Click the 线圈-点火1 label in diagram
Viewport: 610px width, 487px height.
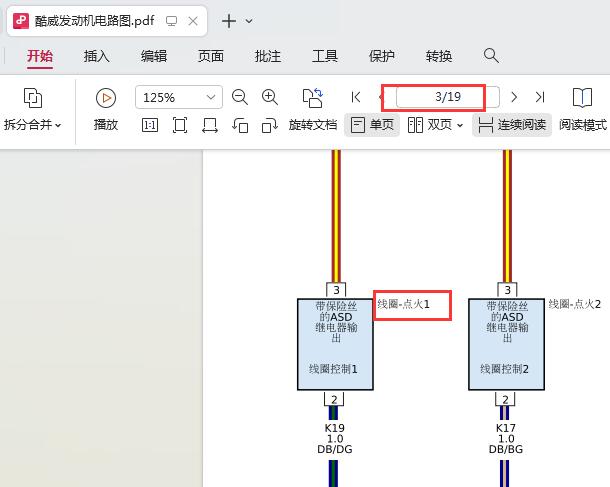[403, 304]
